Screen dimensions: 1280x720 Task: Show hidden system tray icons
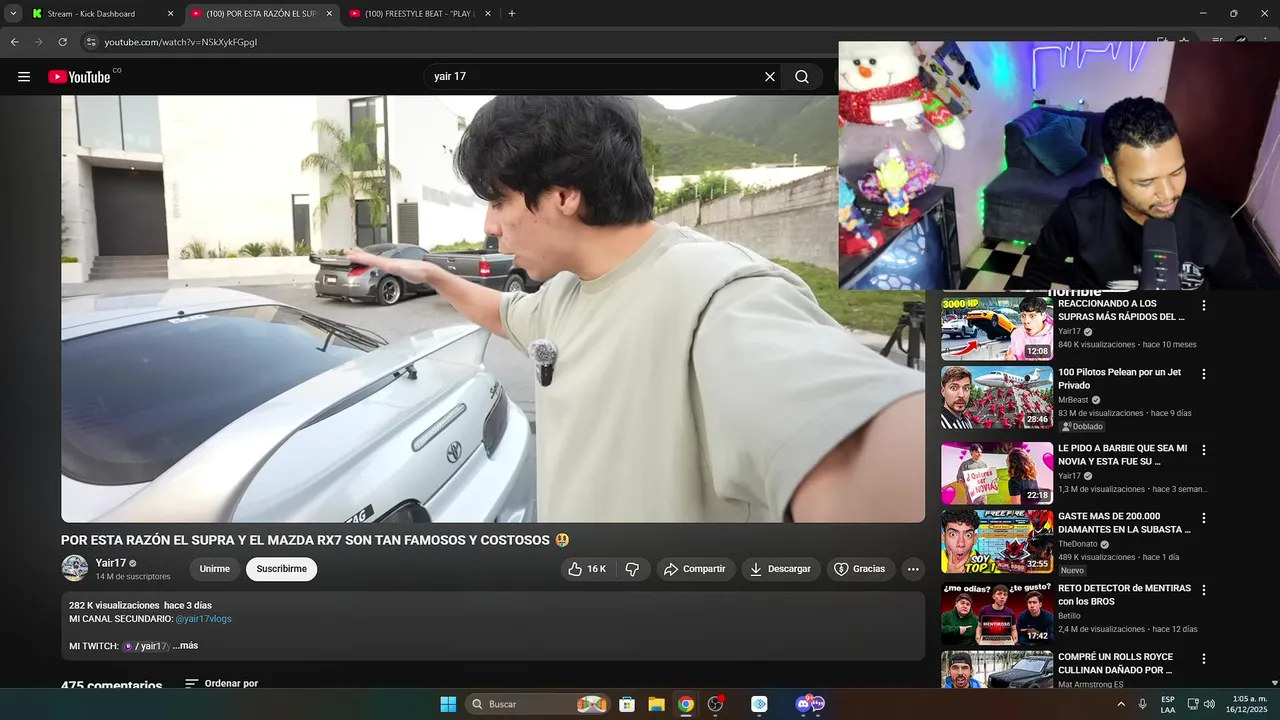(1121, 704)
